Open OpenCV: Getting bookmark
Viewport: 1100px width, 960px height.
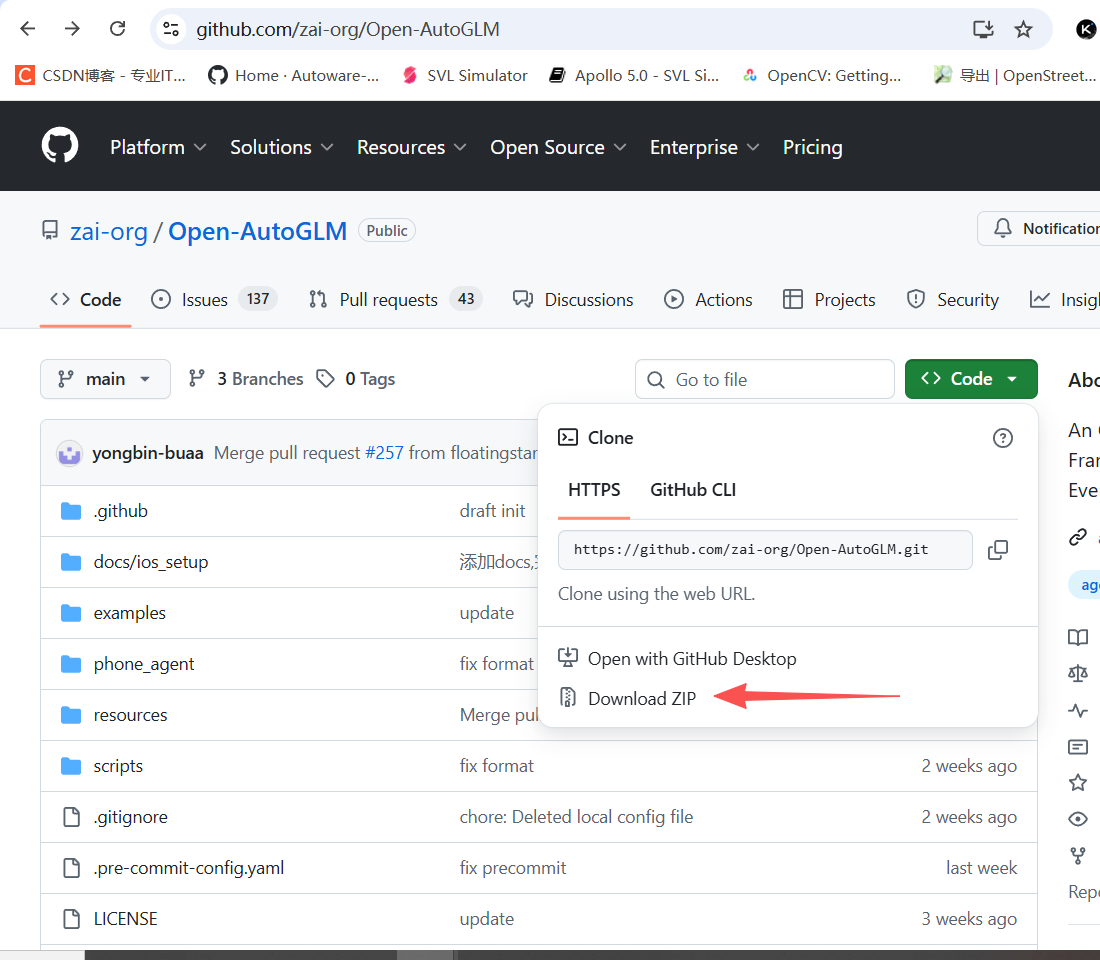point(821,75)
